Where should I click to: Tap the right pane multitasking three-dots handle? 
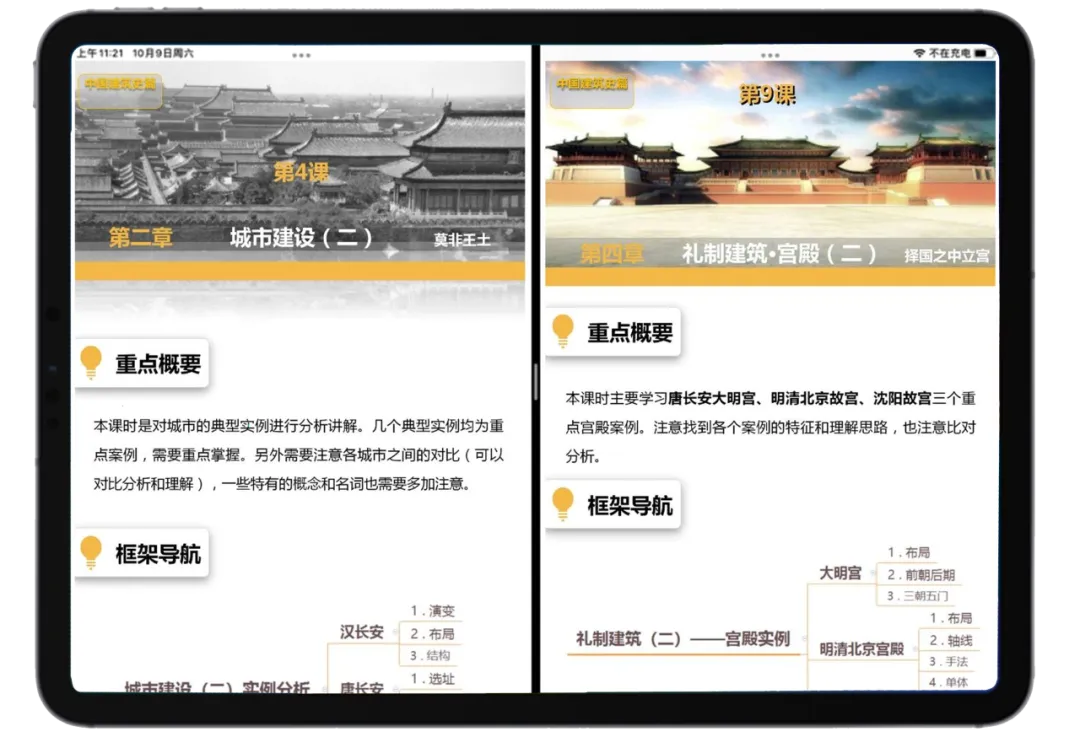click(770, 55)
